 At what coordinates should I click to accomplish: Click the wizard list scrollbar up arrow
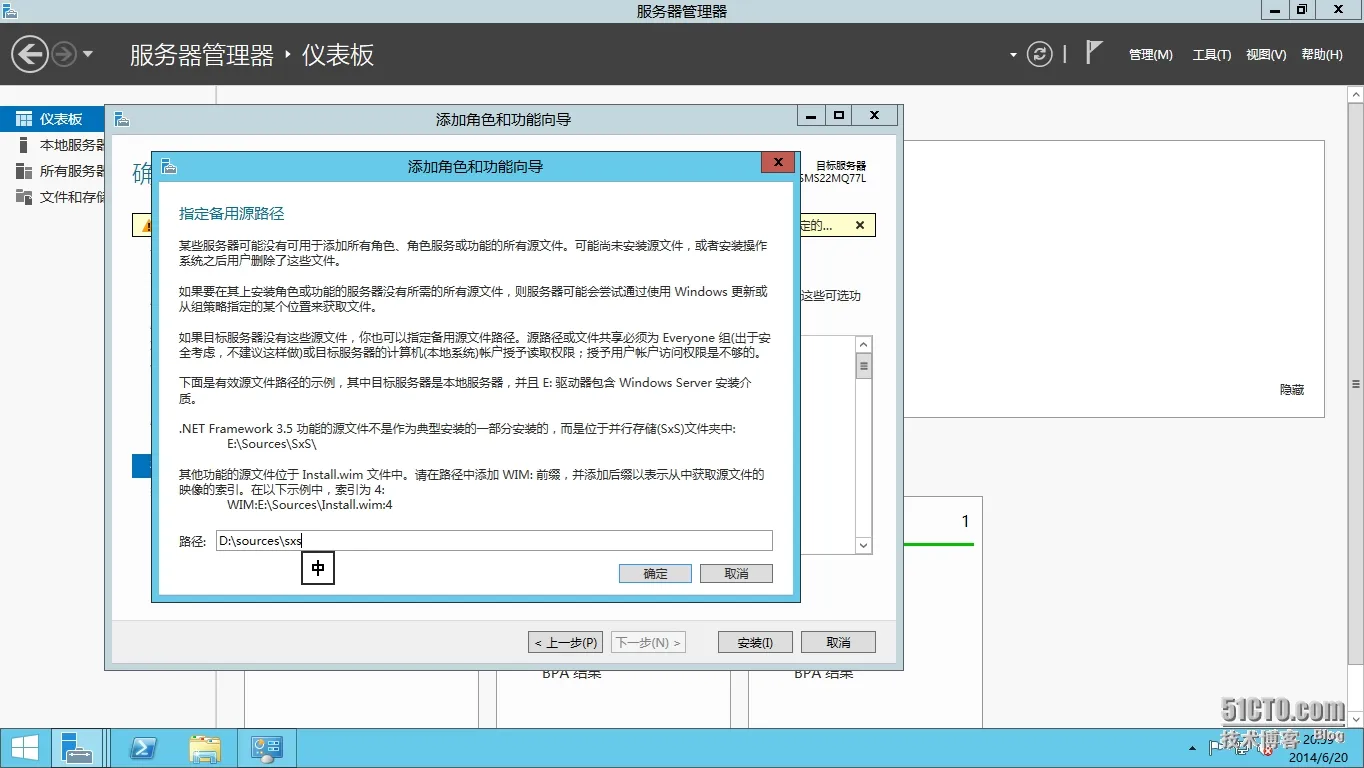(864, 345)
